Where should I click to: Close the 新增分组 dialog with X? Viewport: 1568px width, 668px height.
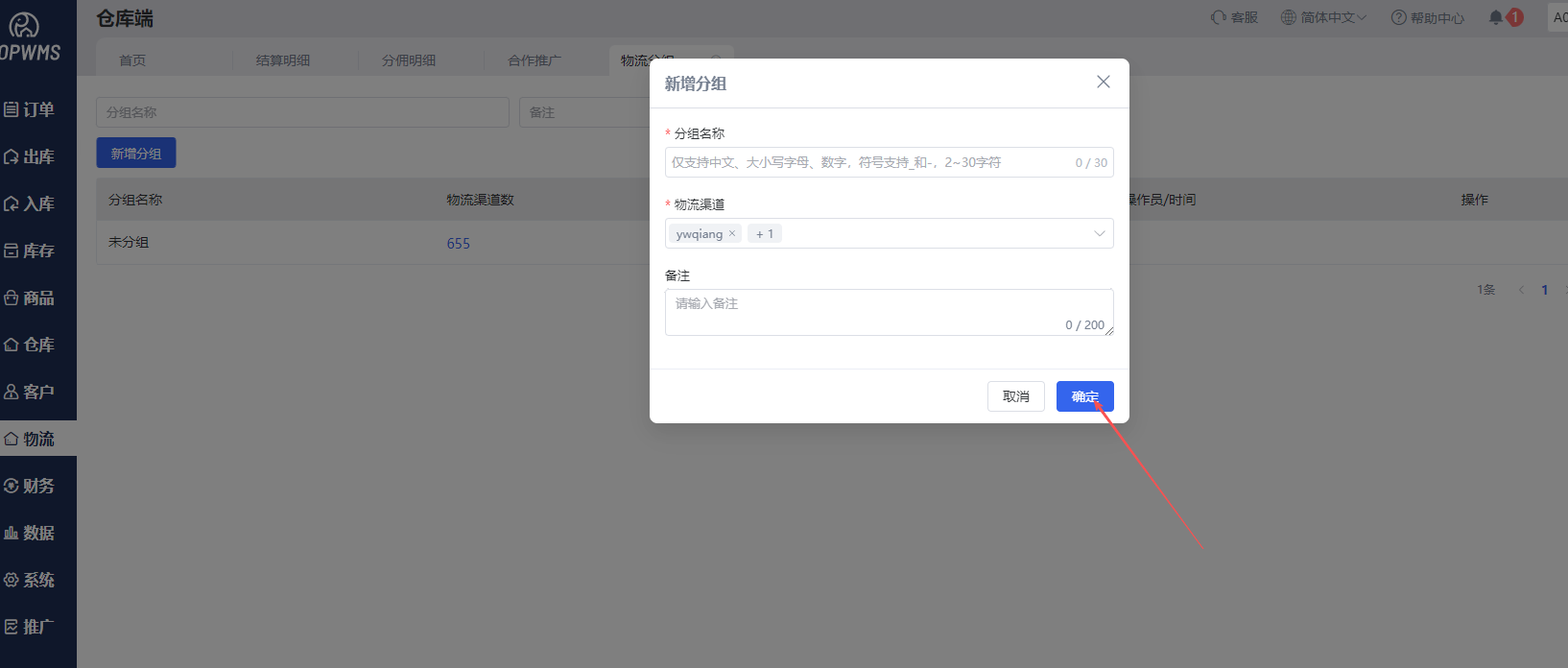tap(1103, 83)
